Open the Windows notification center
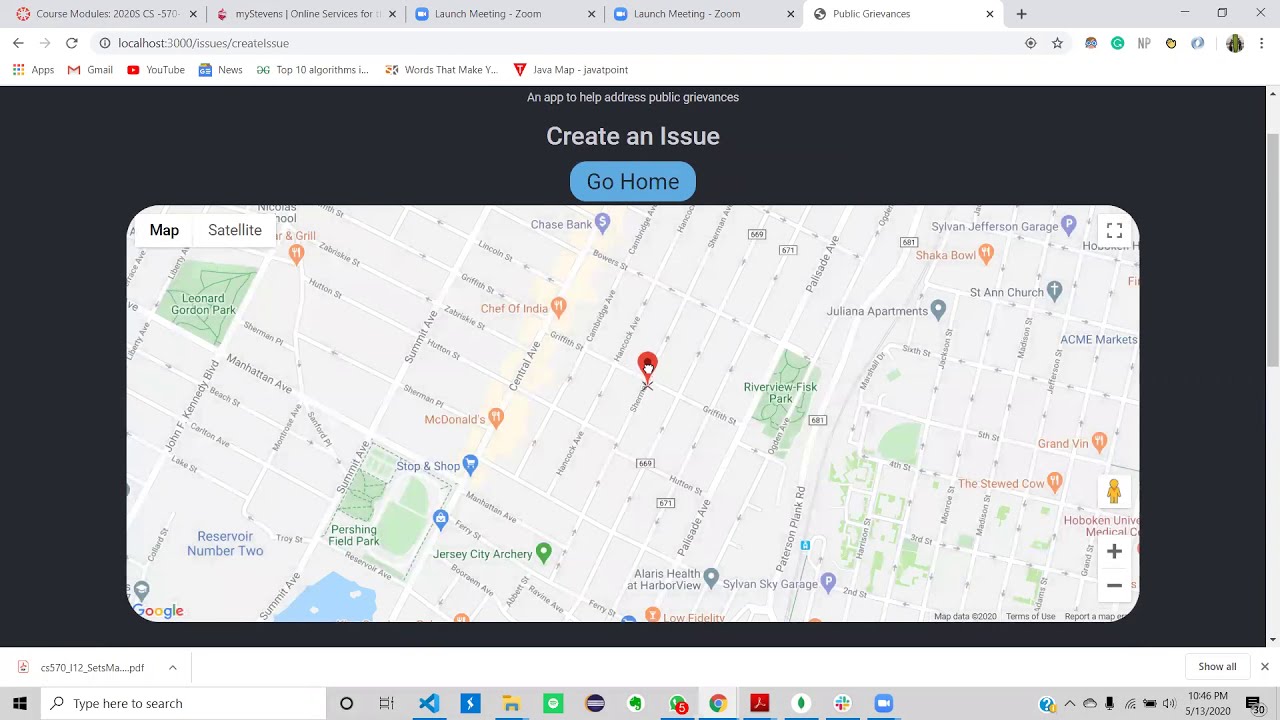1280x720 pixels. (x=1254, y=704)
